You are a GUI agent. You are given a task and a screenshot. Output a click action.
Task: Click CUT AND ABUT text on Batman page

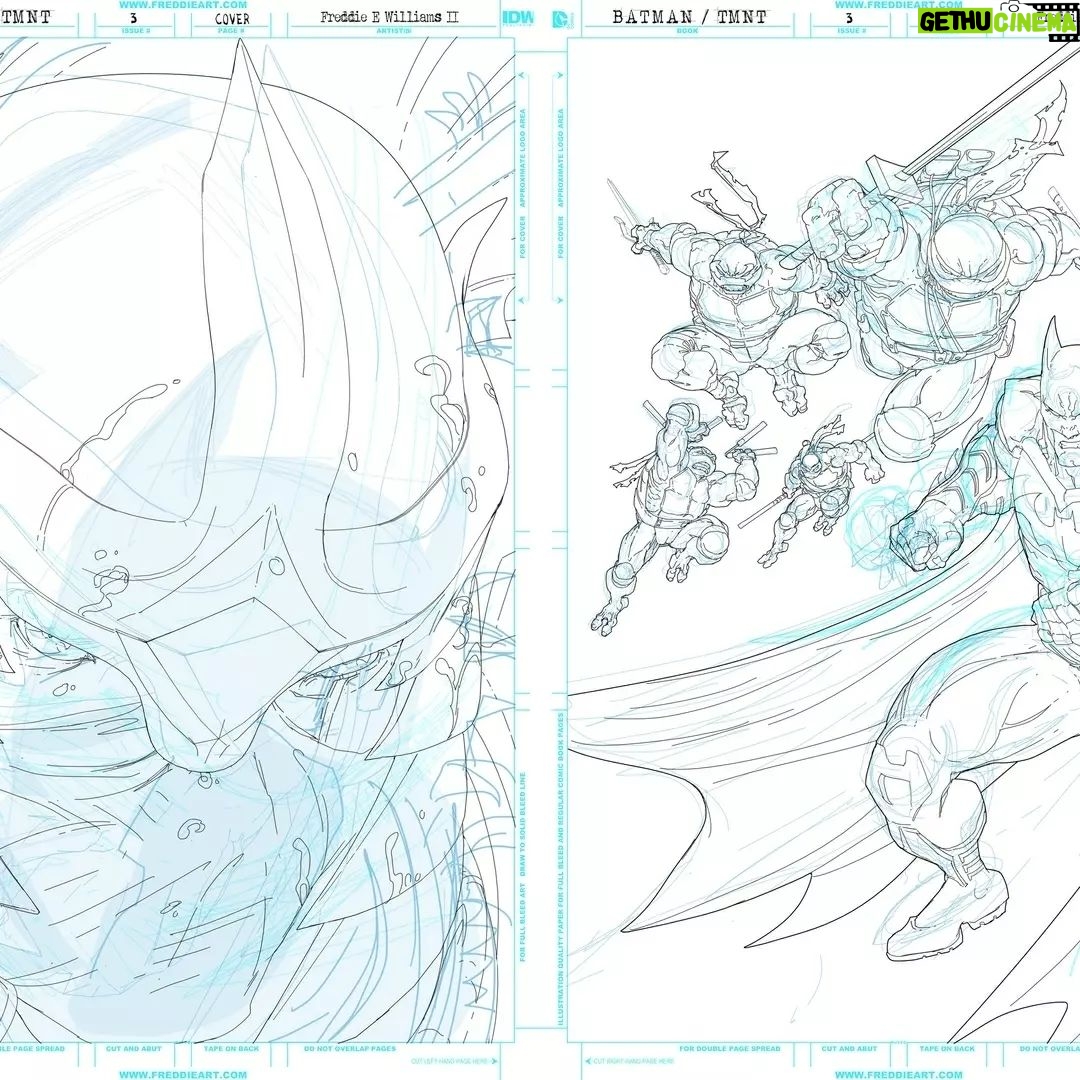(x=849, y=1049)
